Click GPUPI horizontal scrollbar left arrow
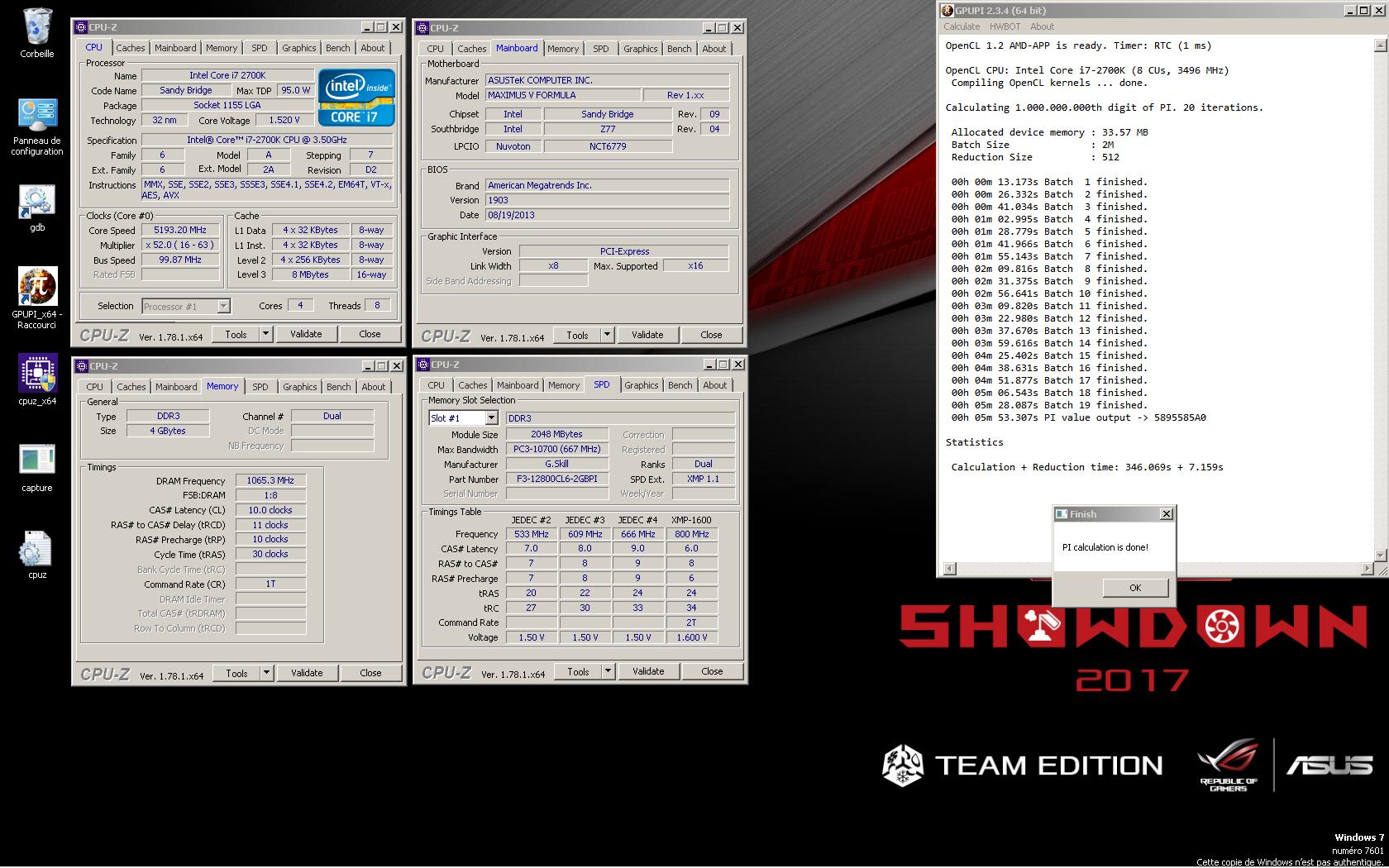 point(949,569)
